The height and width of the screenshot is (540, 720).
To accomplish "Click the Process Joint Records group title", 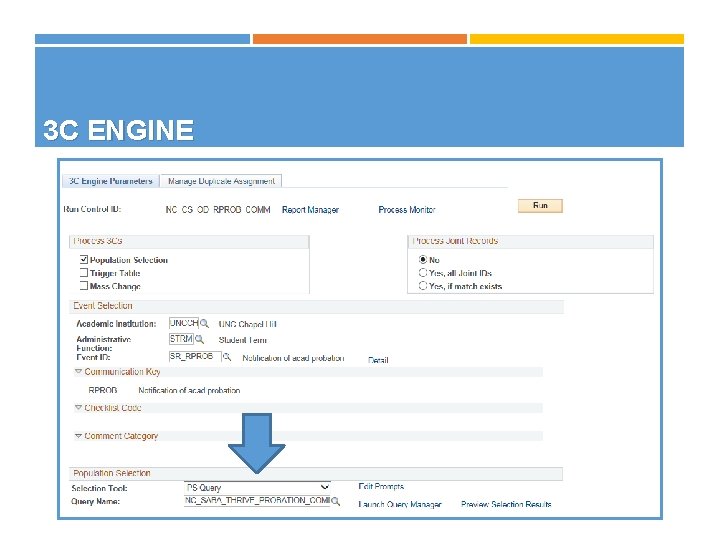I will (456, 241).
